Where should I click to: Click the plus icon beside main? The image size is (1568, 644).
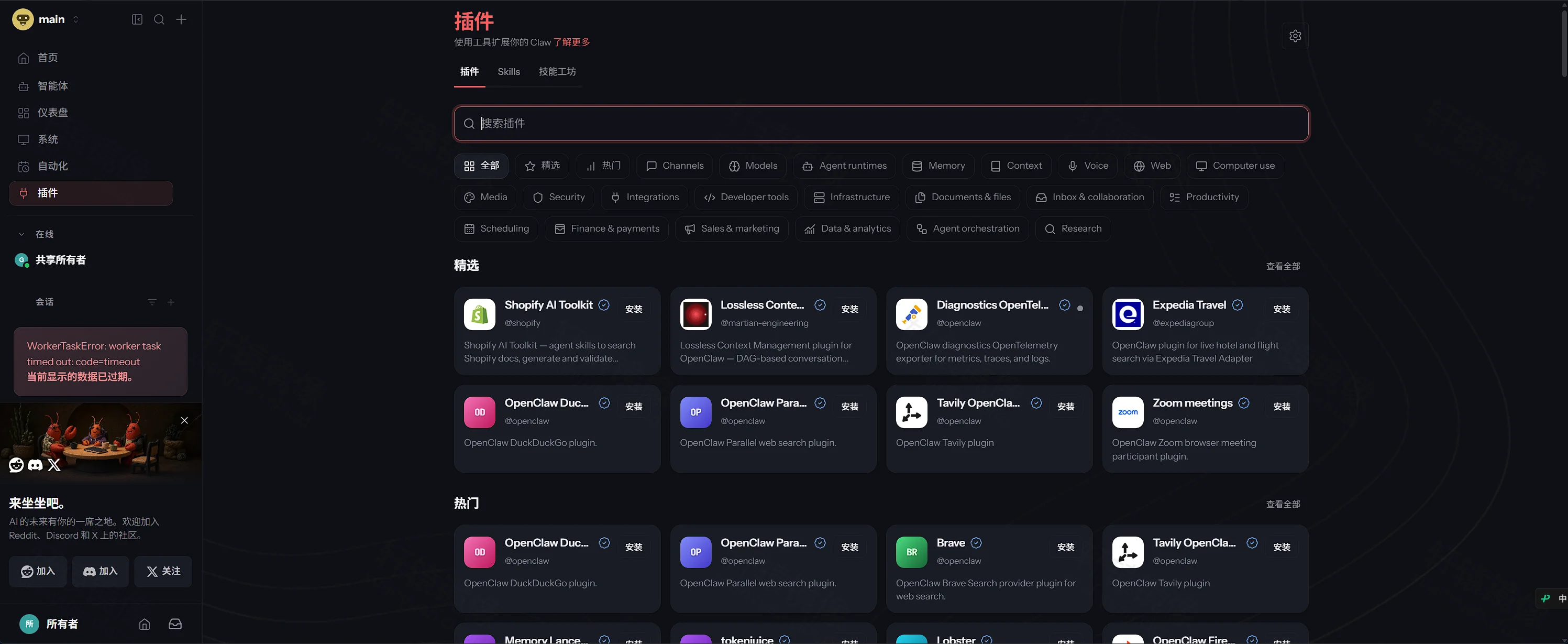181,19
